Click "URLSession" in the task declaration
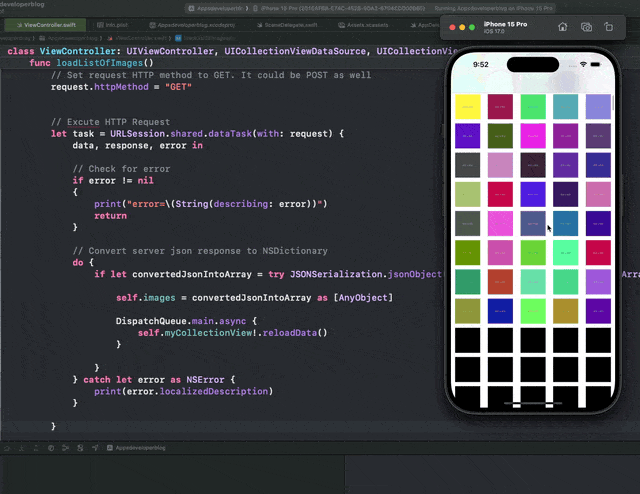640x494 pixels. [138, 134]
